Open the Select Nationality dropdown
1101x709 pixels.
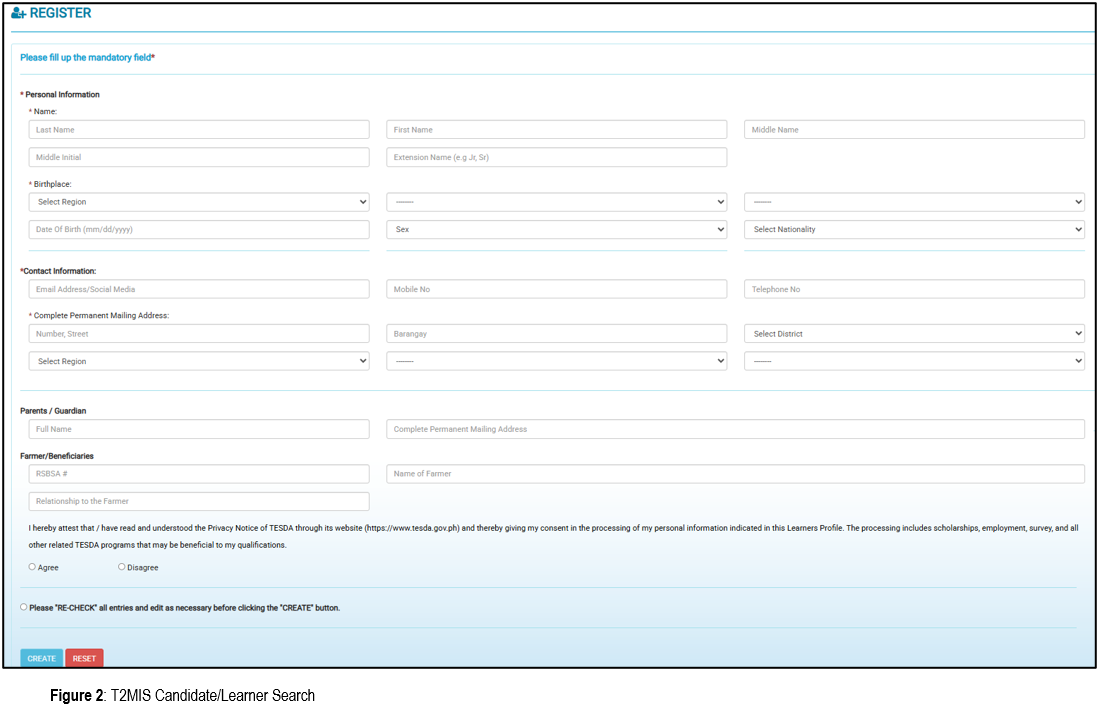tap(914, 230)
